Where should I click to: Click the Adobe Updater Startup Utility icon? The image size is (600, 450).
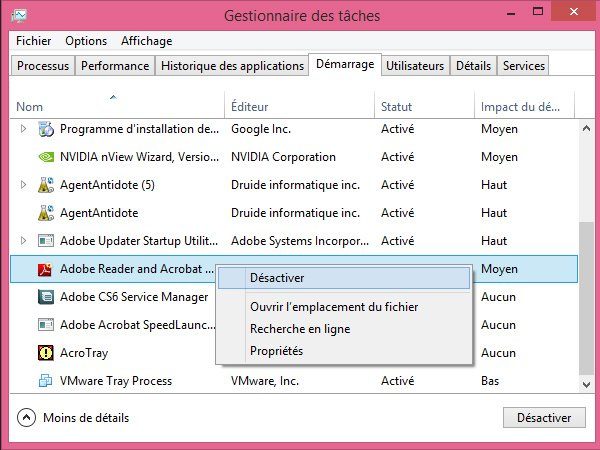coord(46,241)
